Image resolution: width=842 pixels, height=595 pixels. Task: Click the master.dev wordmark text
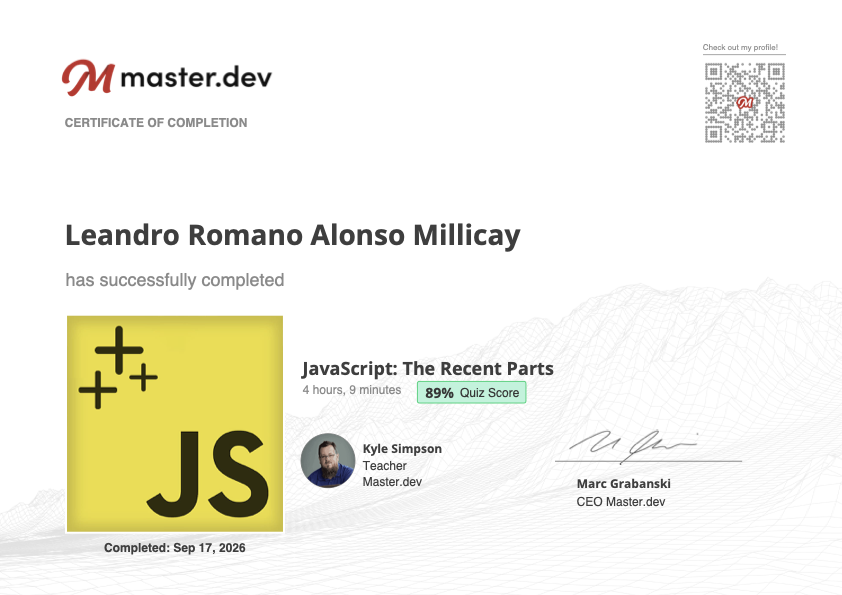click(x=196, y=77)
